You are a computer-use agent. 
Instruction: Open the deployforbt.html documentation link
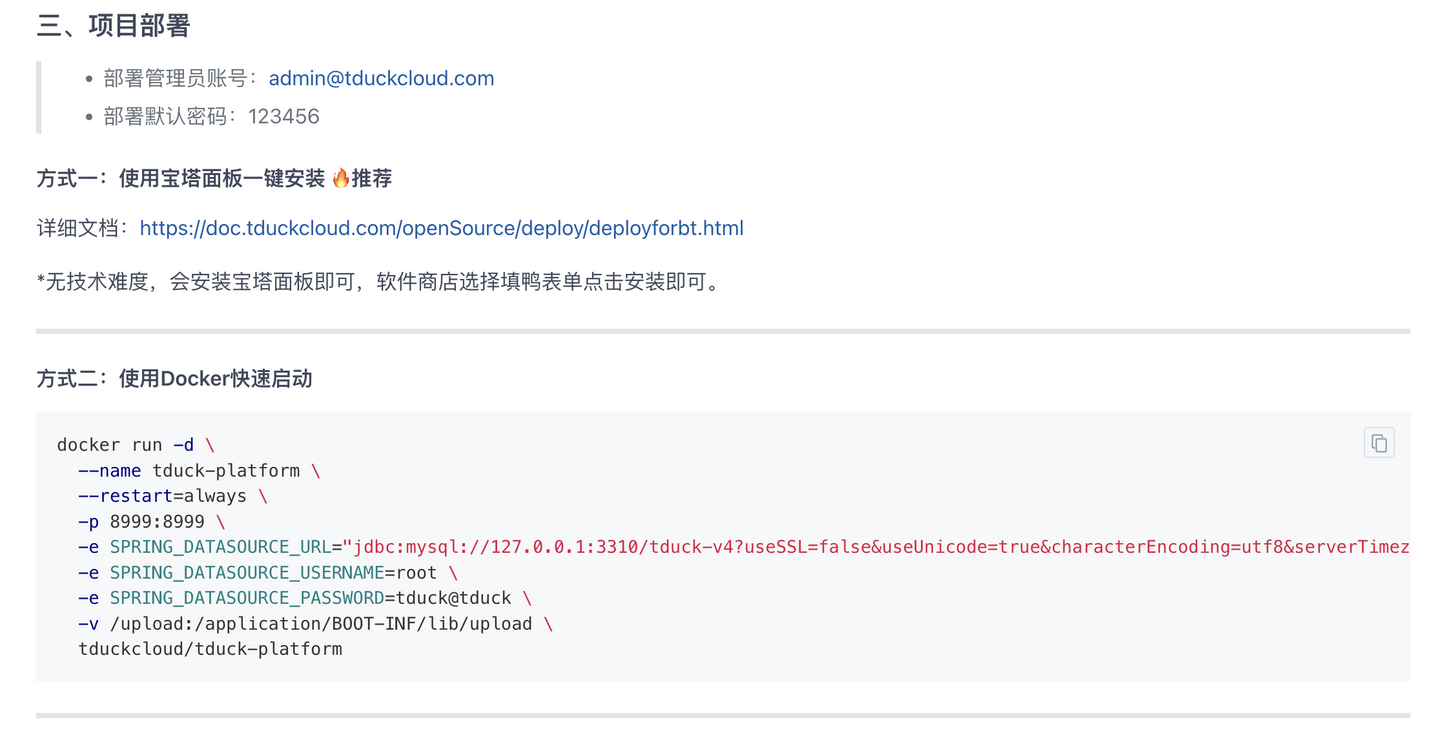[441, 228]
